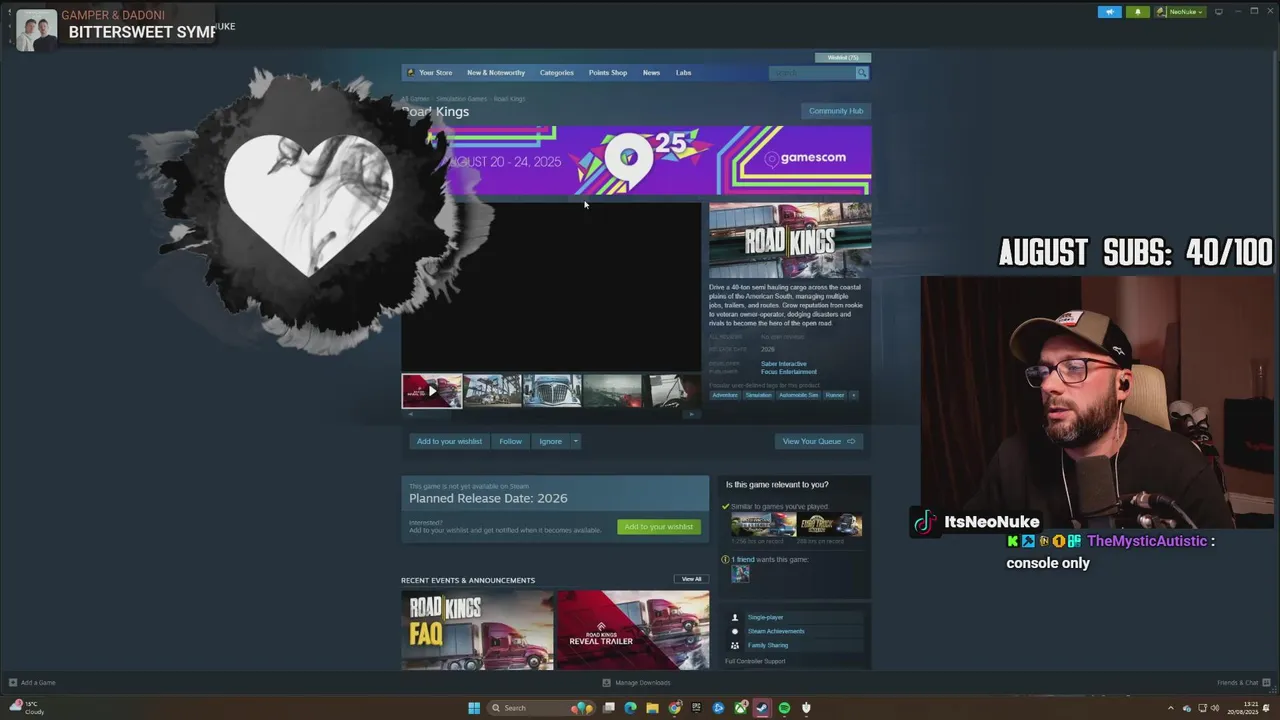The image size is (1280, 720).
Task: Go to Points Shop tab
Action: tap(608, 73)
